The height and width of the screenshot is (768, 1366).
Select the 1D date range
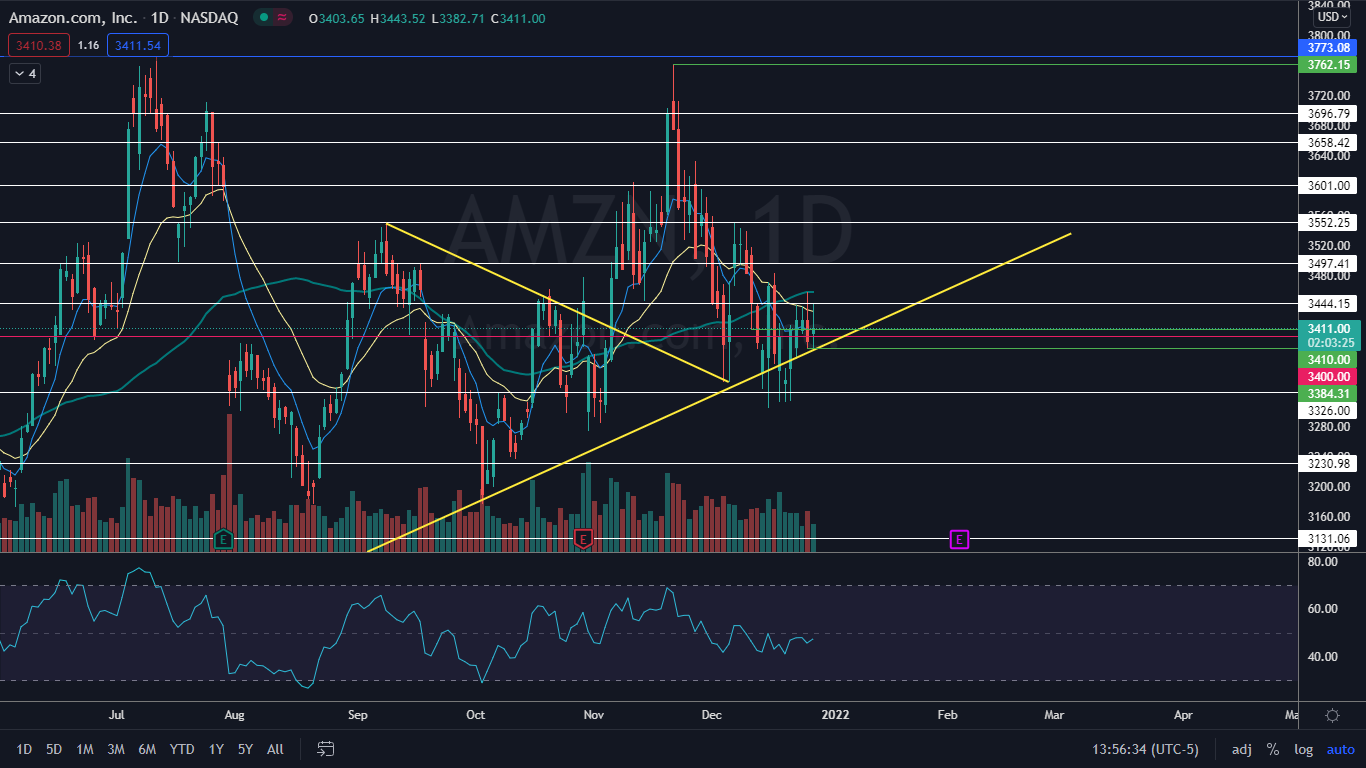(25, 749)
